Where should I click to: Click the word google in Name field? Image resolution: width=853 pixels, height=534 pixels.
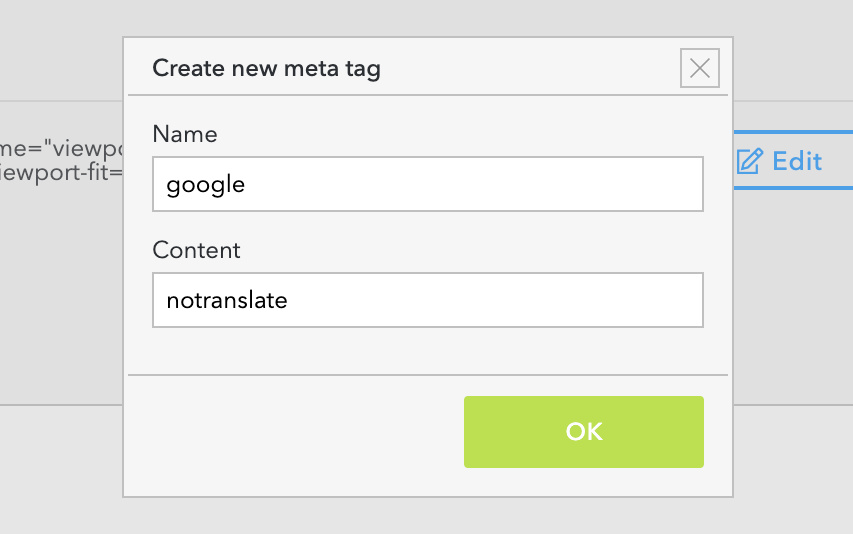206,185
